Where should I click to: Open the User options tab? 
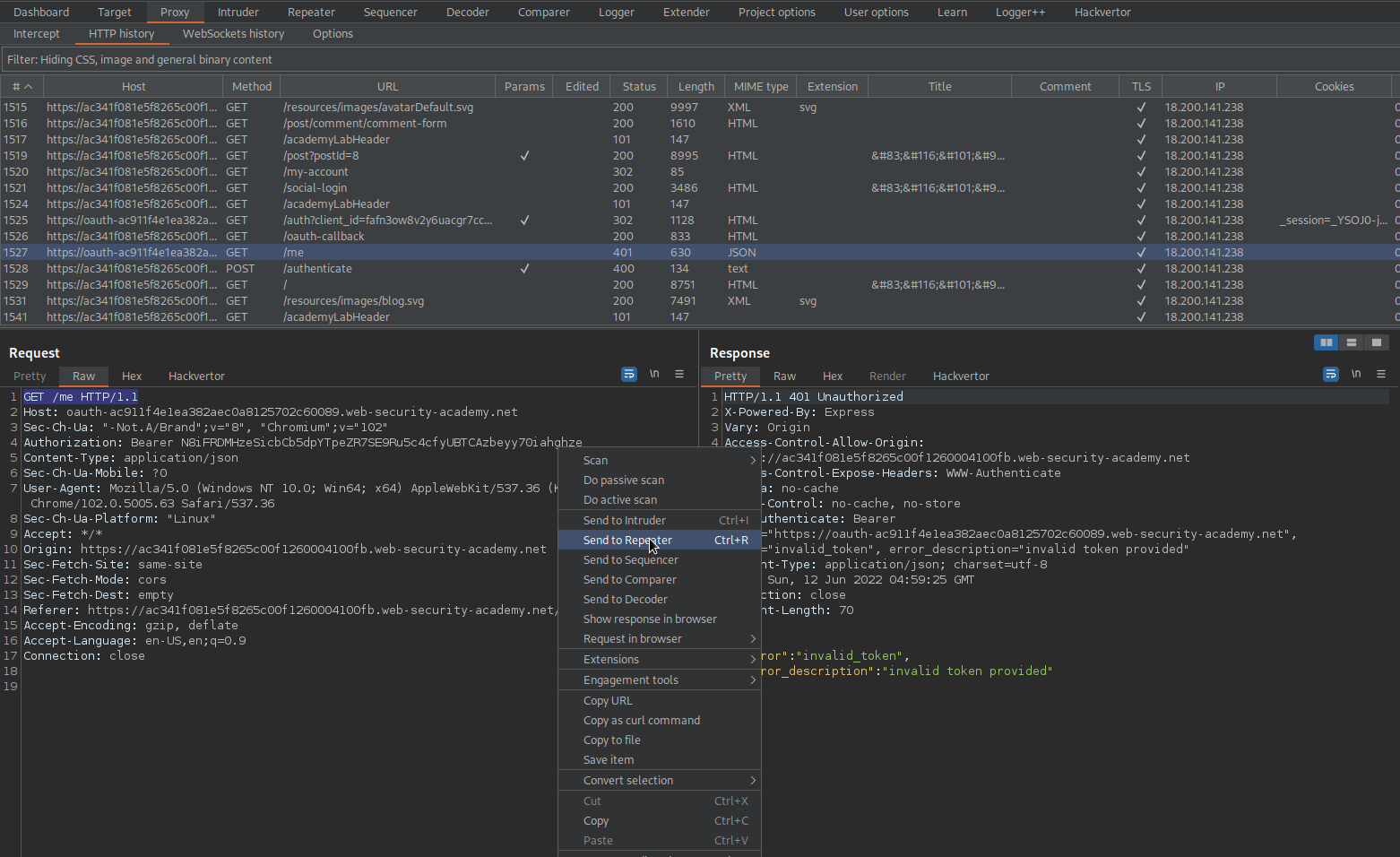coord(876,12)
